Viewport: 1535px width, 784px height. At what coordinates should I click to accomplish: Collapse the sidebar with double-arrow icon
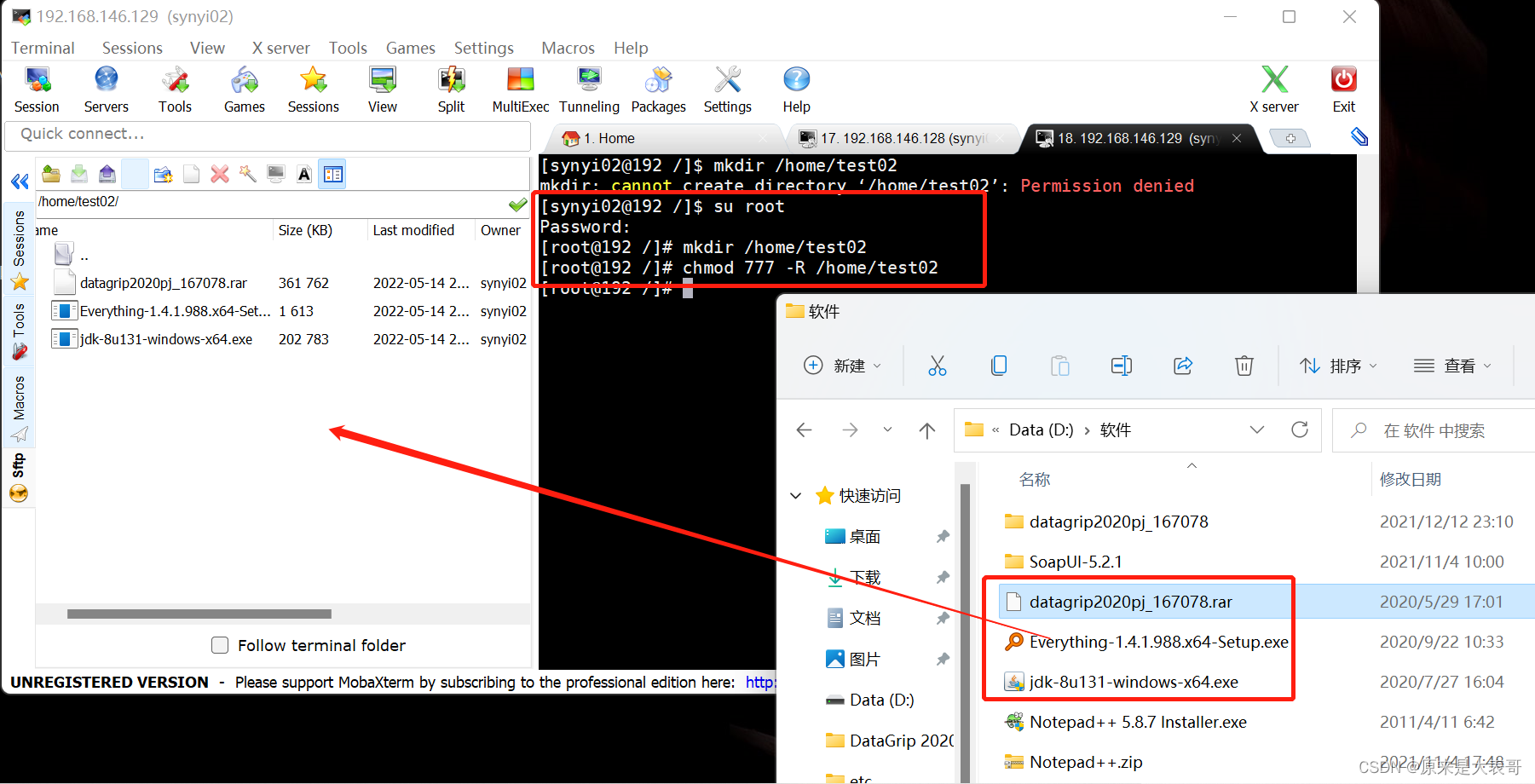(x=20, y=181)
